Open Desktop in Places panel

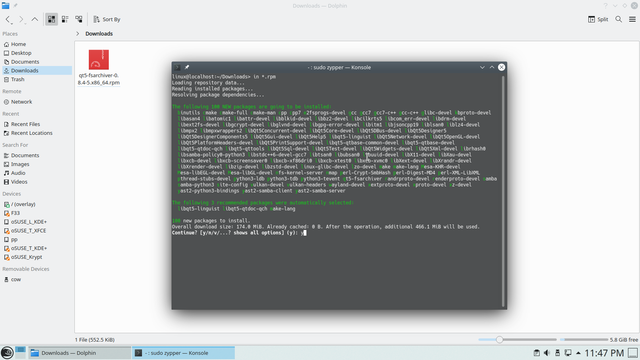21,53
